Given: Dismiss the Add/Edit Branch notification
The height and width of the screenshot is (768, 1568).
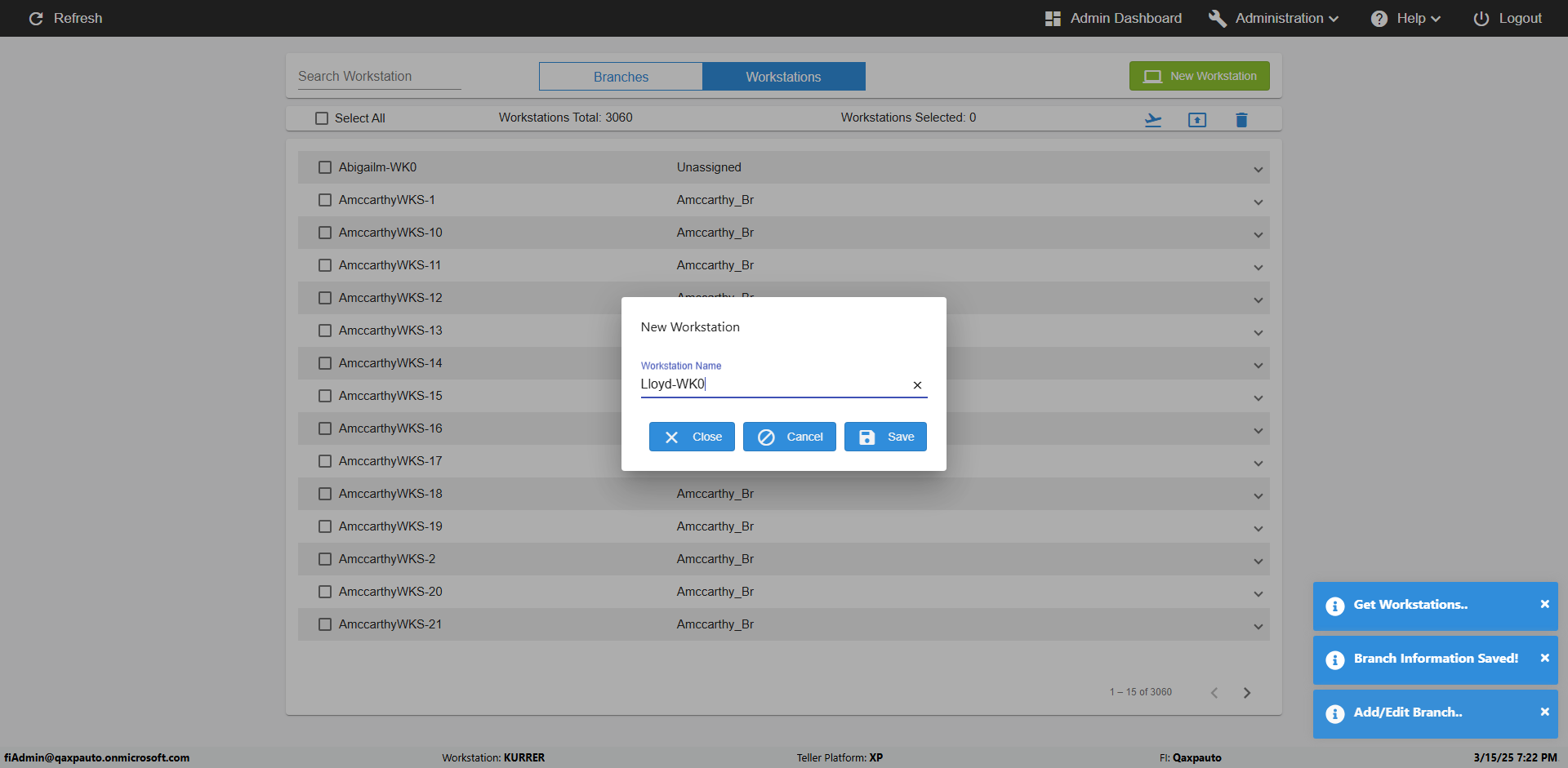Looking at the screenshot, I should click(x=1544, y=712).
